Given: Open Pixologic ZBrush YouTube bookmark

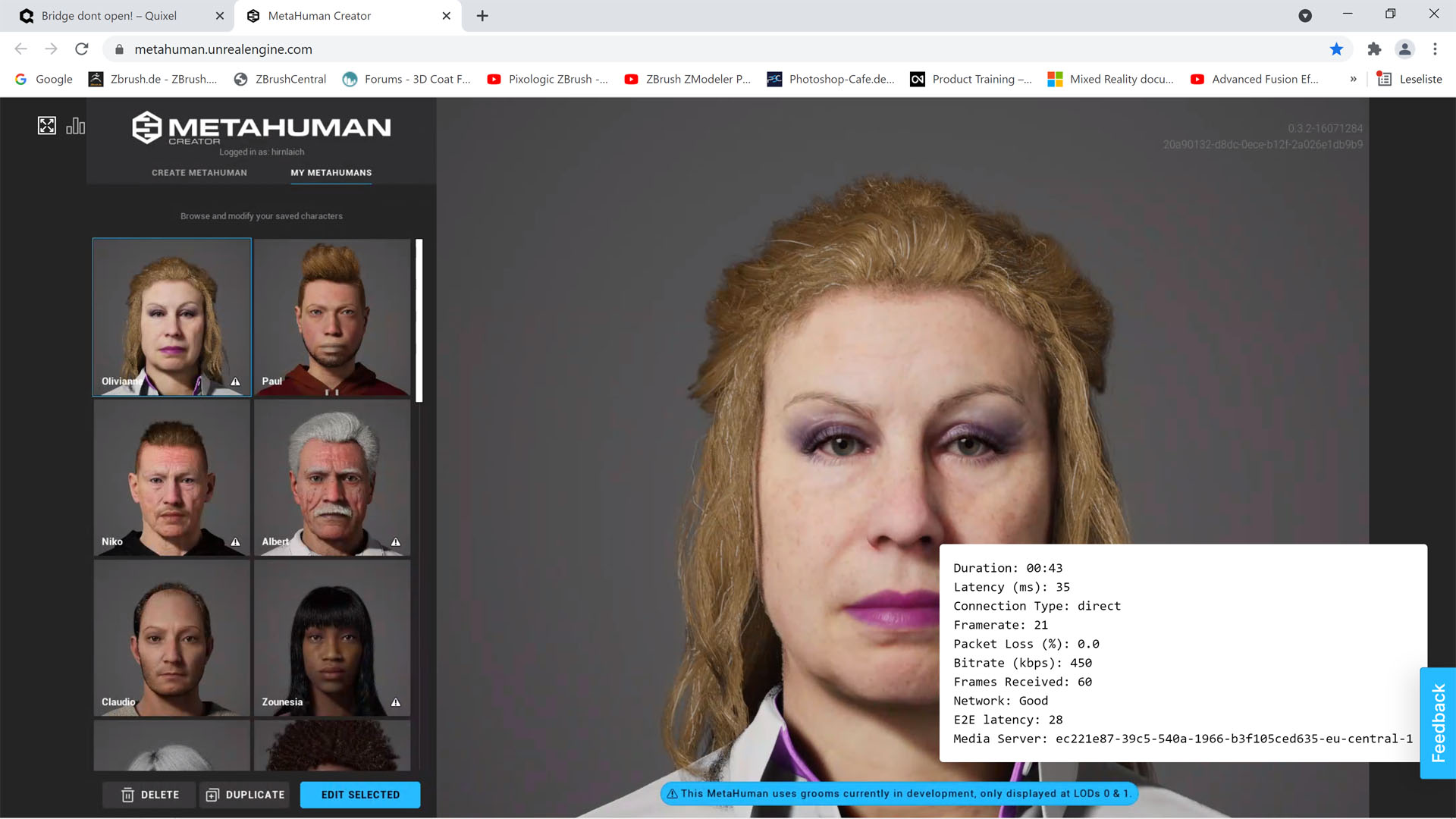Looking at the screenshot, I should pos(548,79).
